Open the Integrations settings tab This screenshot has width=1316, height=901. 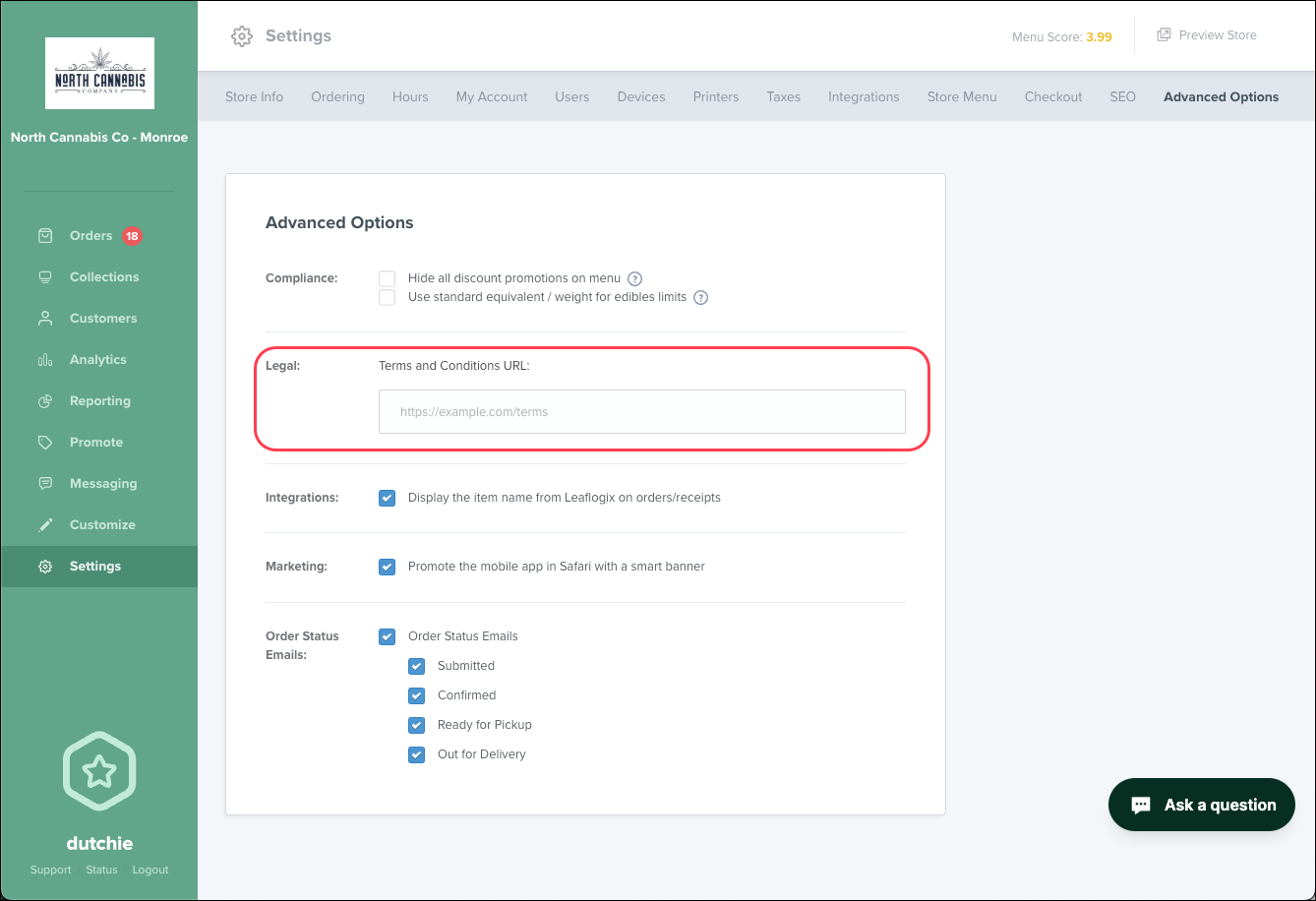pos(864,96)
